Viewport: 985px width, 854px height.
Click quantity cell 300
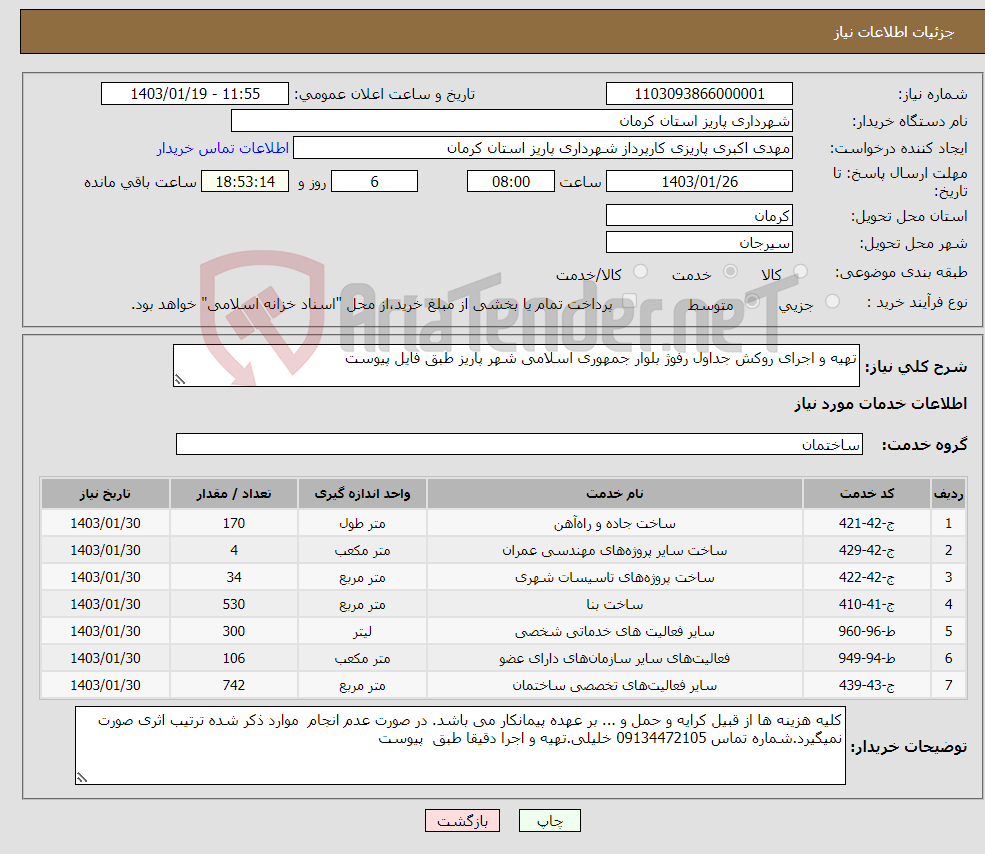pyautogui.click(x=234, y=632)
